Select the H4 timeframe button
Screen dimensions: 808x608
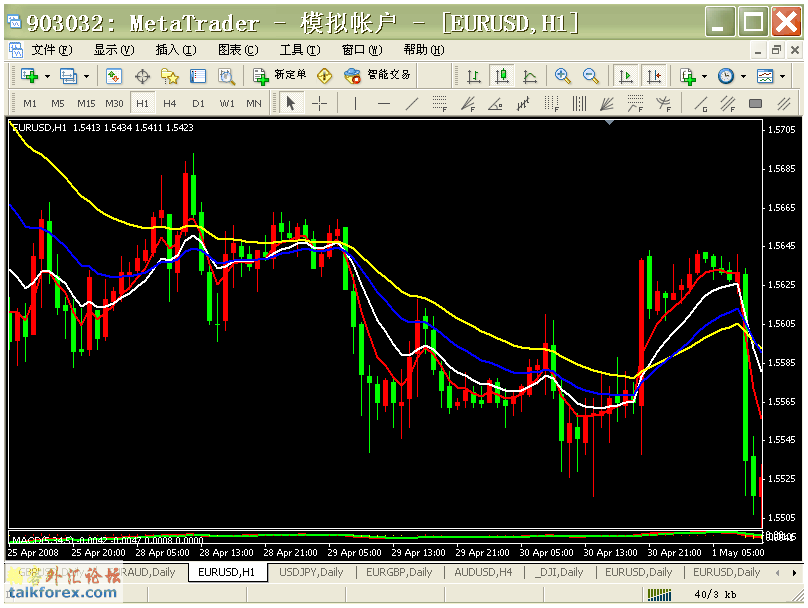(170, 103)
